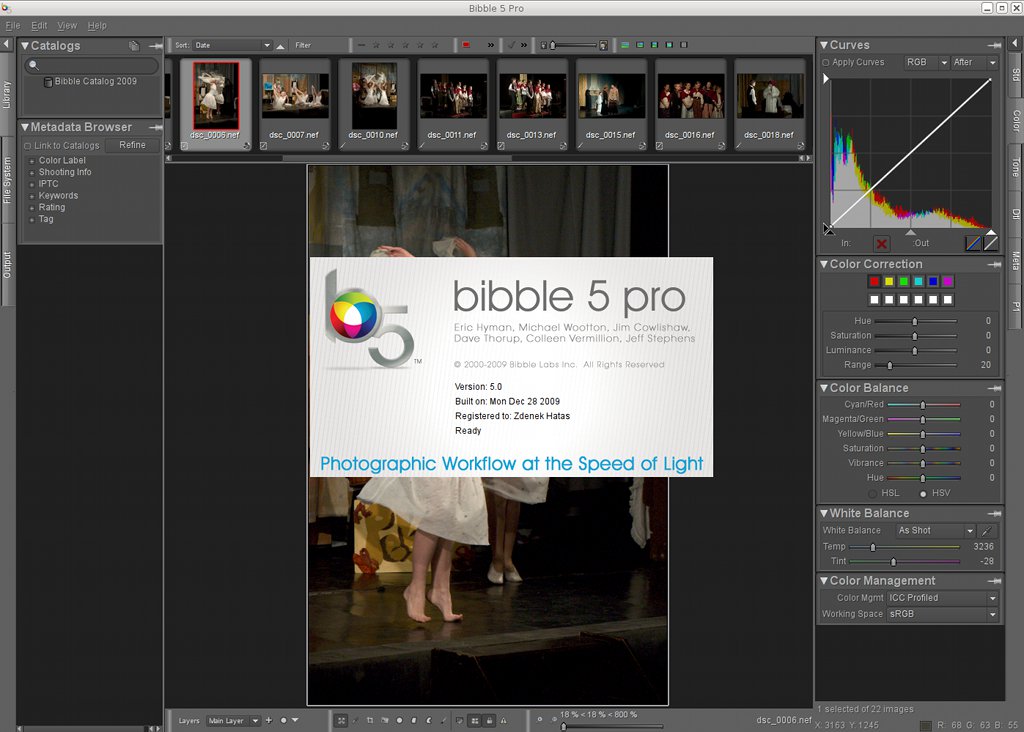1024x732 pixels.
Task: Click the red X curve reset icon
Action: (x=881, y=243)
